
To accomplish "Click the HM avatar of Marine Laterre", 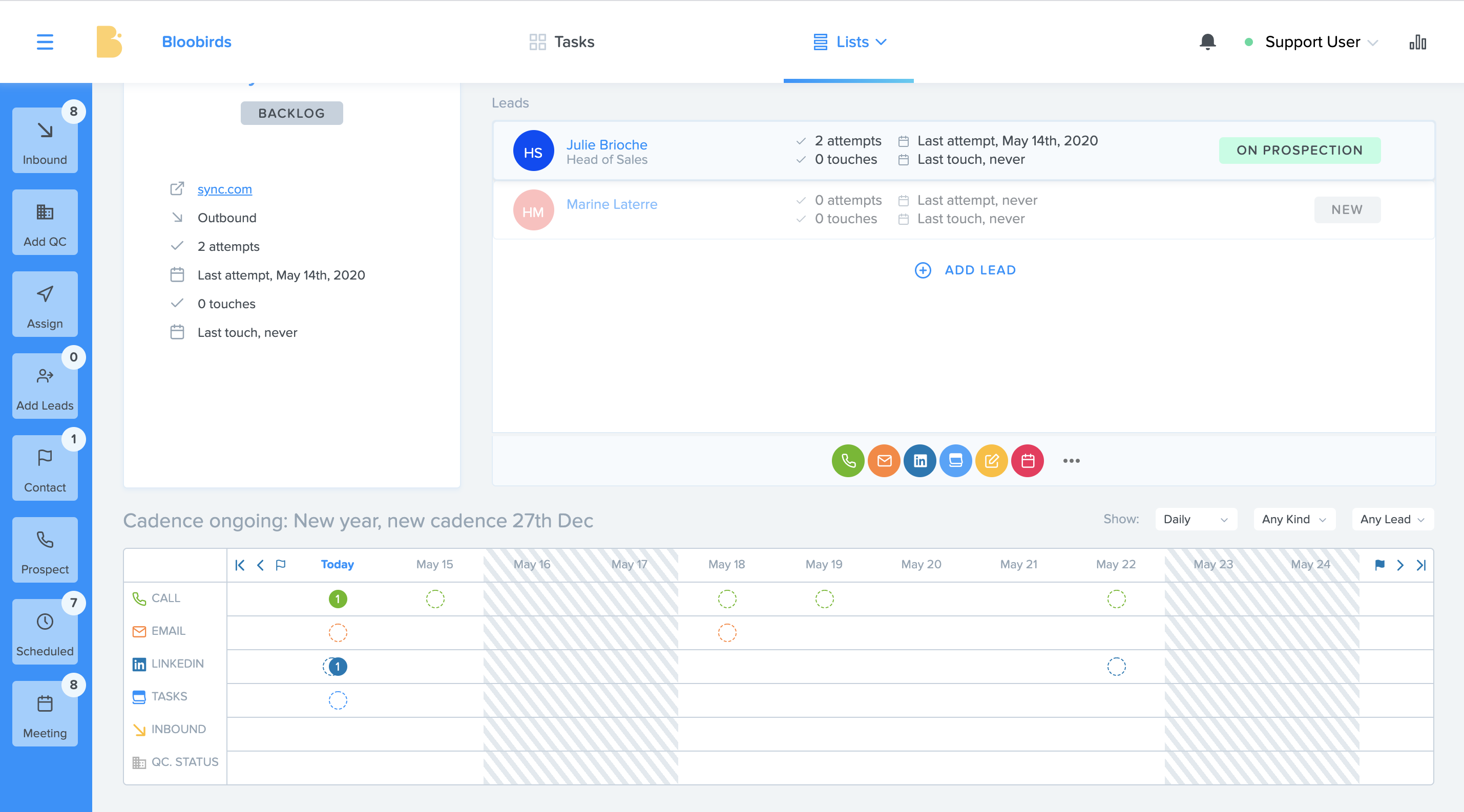I will [533, 210].
